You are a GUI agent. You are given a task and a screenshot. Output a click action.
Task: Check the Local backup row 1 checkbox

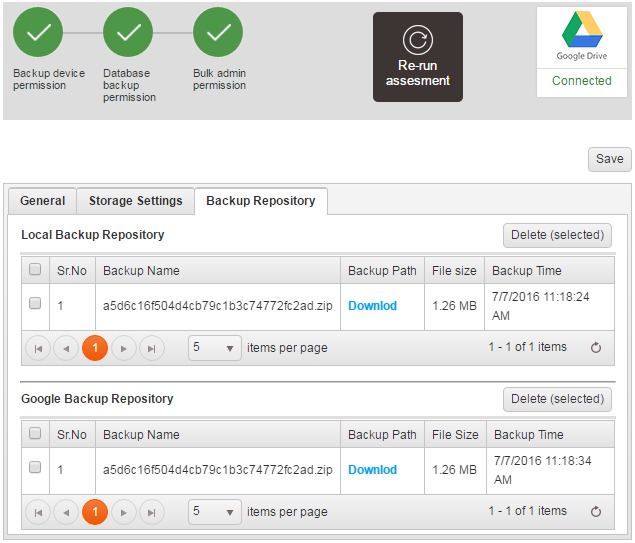pos(35,303)
